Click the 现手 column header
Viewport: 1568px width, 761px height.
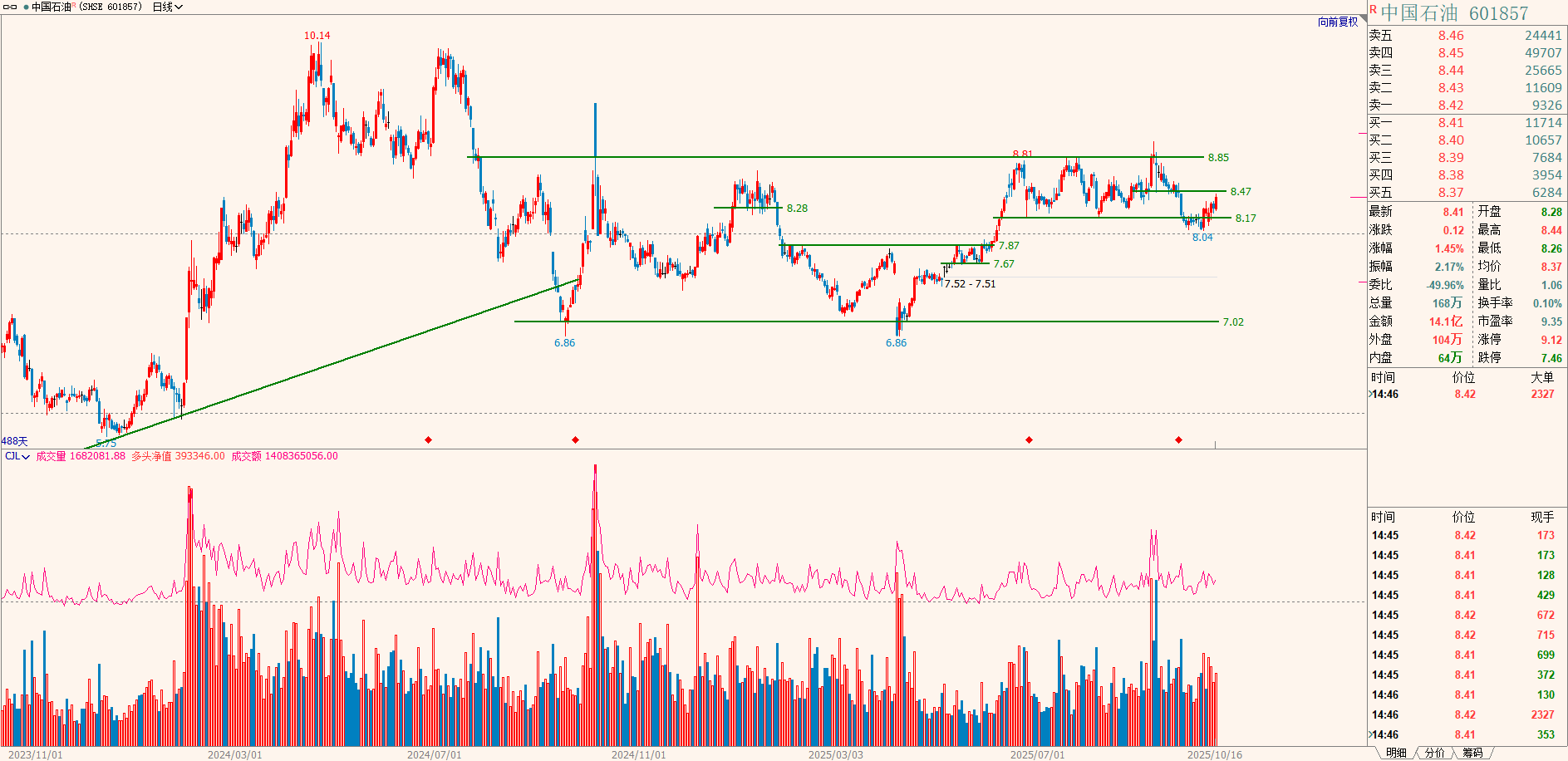[x=1542, y=517]
